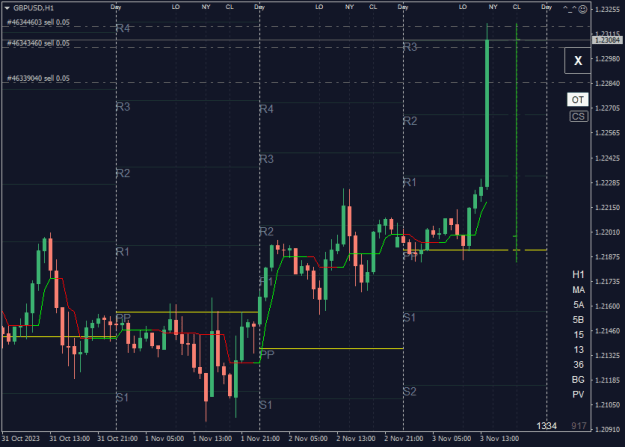Viewport: 625px width, 447px height.
Task: Click the large X close-orders button
Action: pos(578,61)
